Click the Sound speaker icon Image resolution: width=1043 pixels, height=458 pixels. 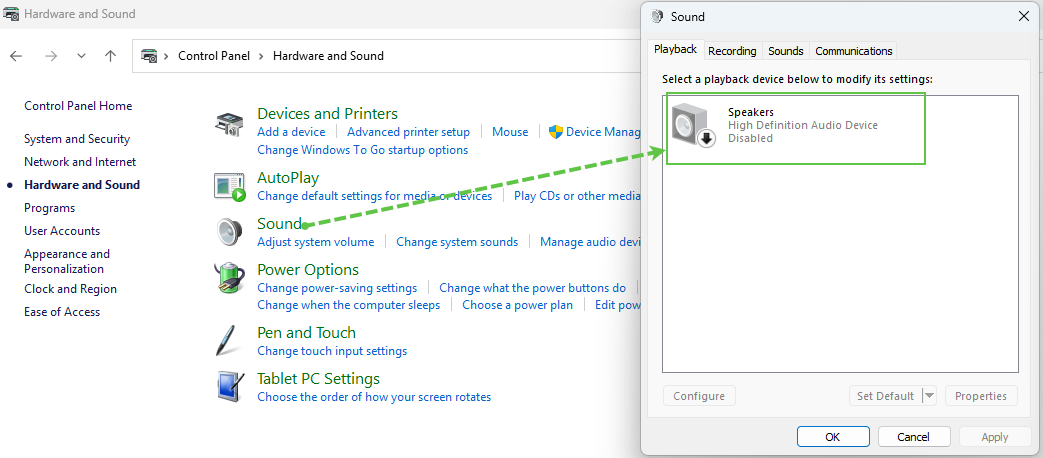[229, 232]
